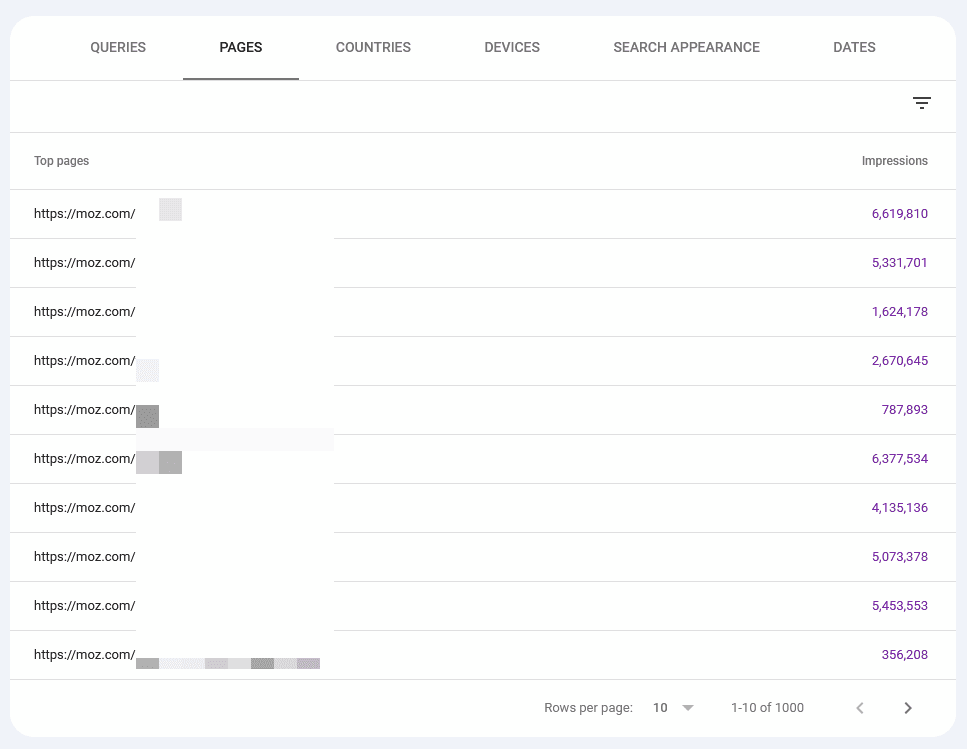
Task: Click the row with 6,377,534 impressions
Action: [x=85, y=459]
